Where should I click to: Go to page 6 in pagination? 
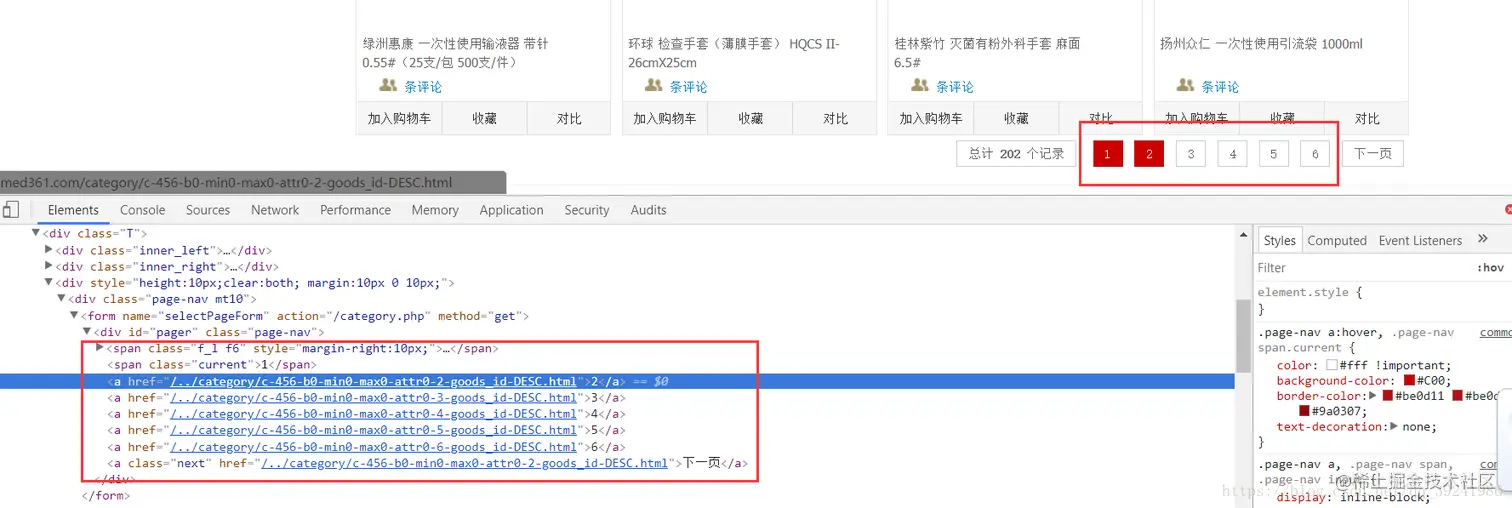coord(1315,154)
